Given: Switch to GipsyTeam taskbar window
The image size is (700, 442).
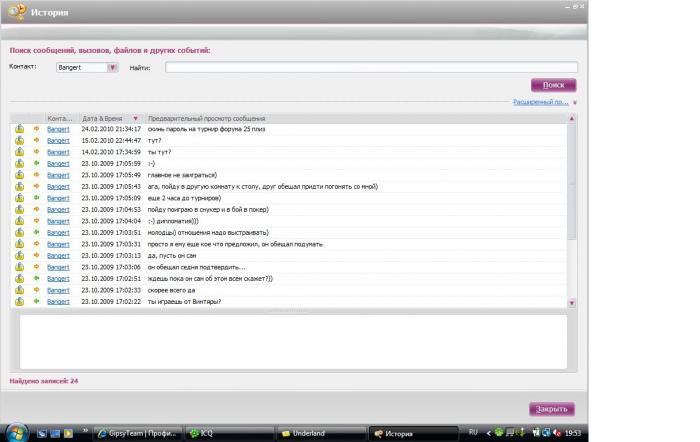Looking at the screenshot, I should 138,434.
